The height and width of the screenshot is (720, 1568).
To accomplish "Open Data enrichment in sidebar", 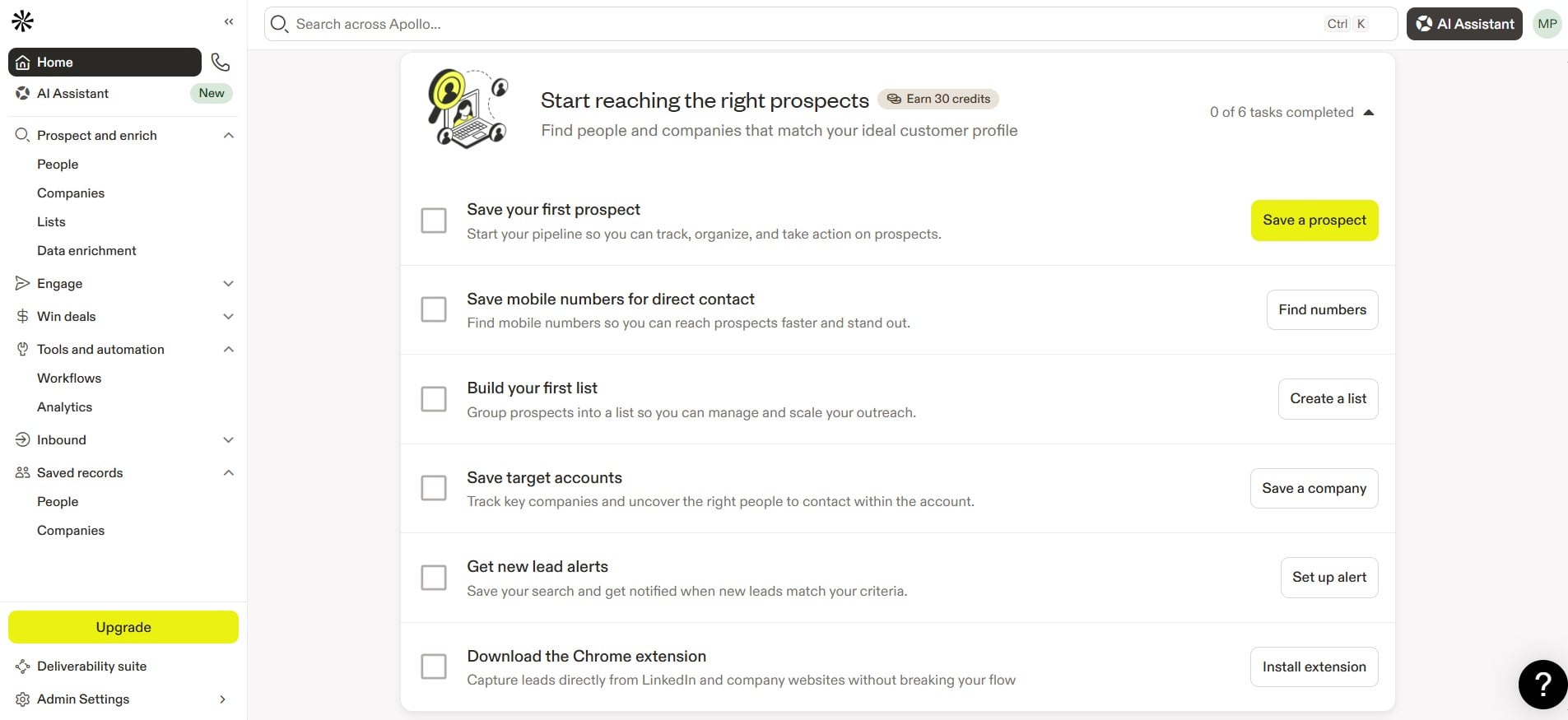I will [x=86, y=251].
